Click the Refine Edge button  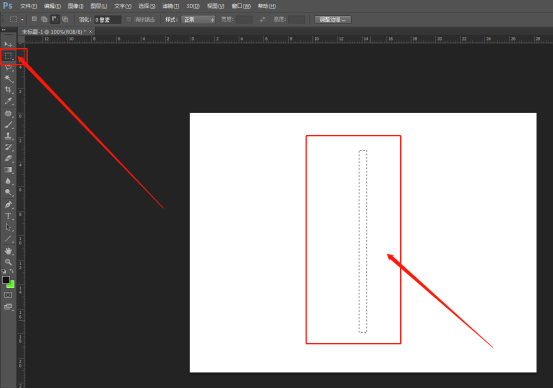click(x=333, y=20)
